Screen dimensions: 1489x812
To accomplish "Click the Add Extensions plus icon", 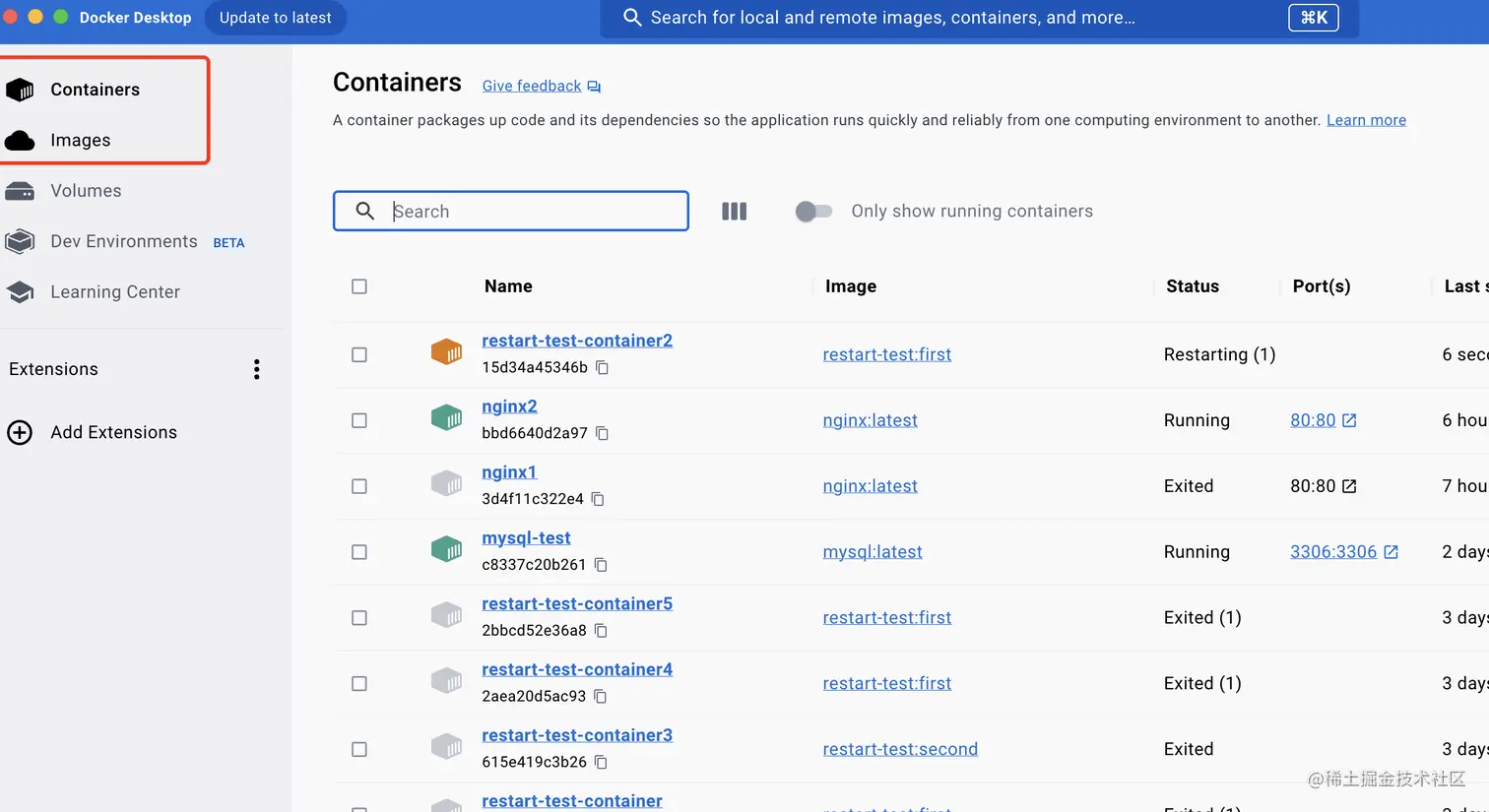I will tap(20, 432).
